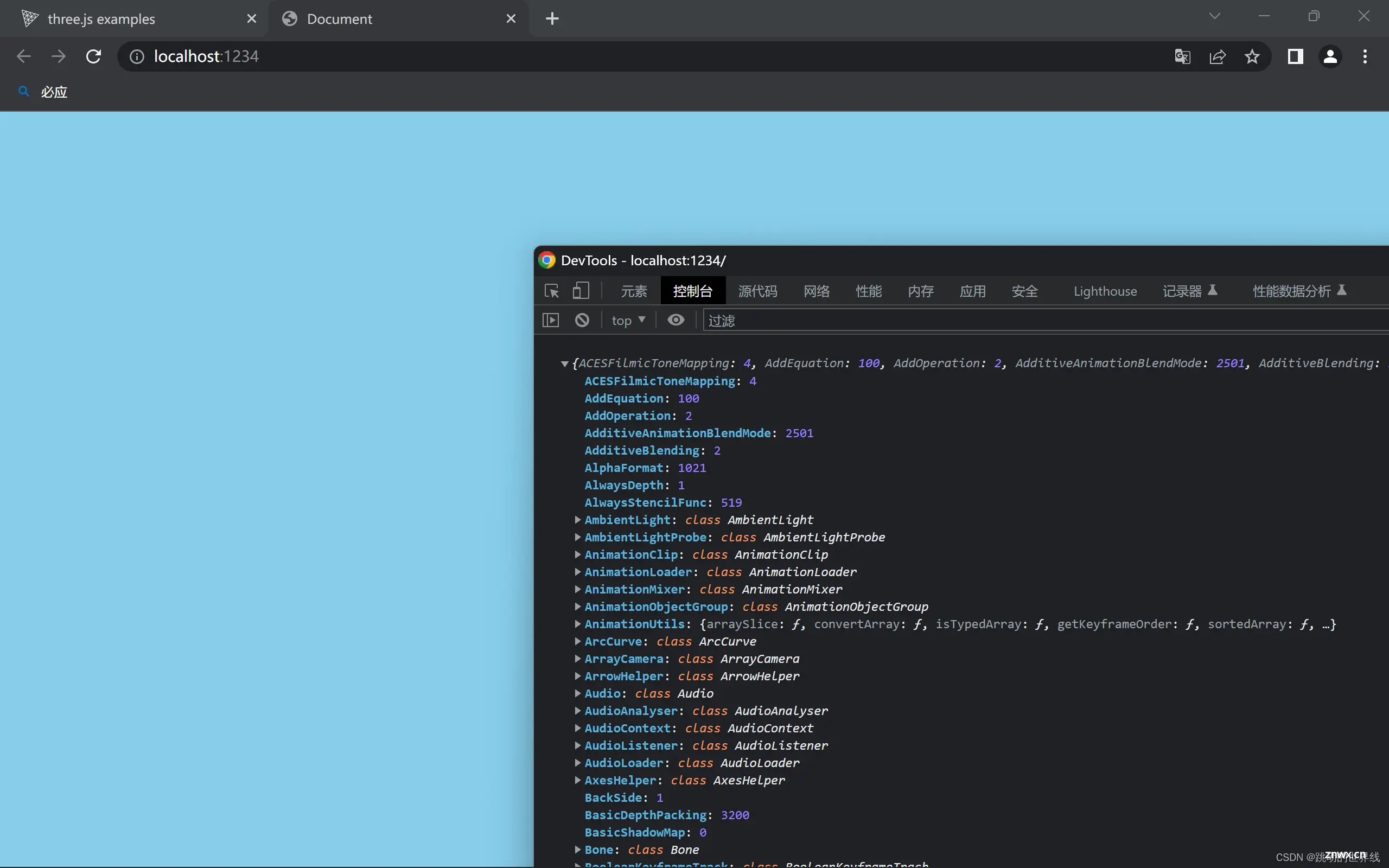The width and height of the screenshot is (1389, 868).
Task: Select the 网络 Network tab
Action: pyautogui.click(x=816, y=291)
